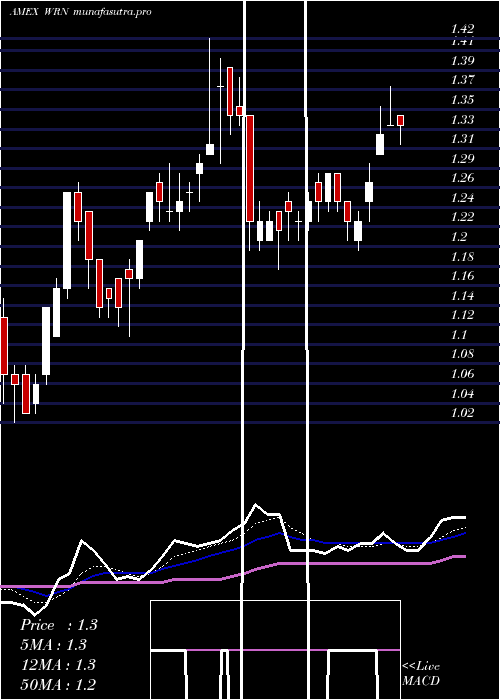
Task: Click the 1.02 price axis label
Action: click(x=462, y=412)
